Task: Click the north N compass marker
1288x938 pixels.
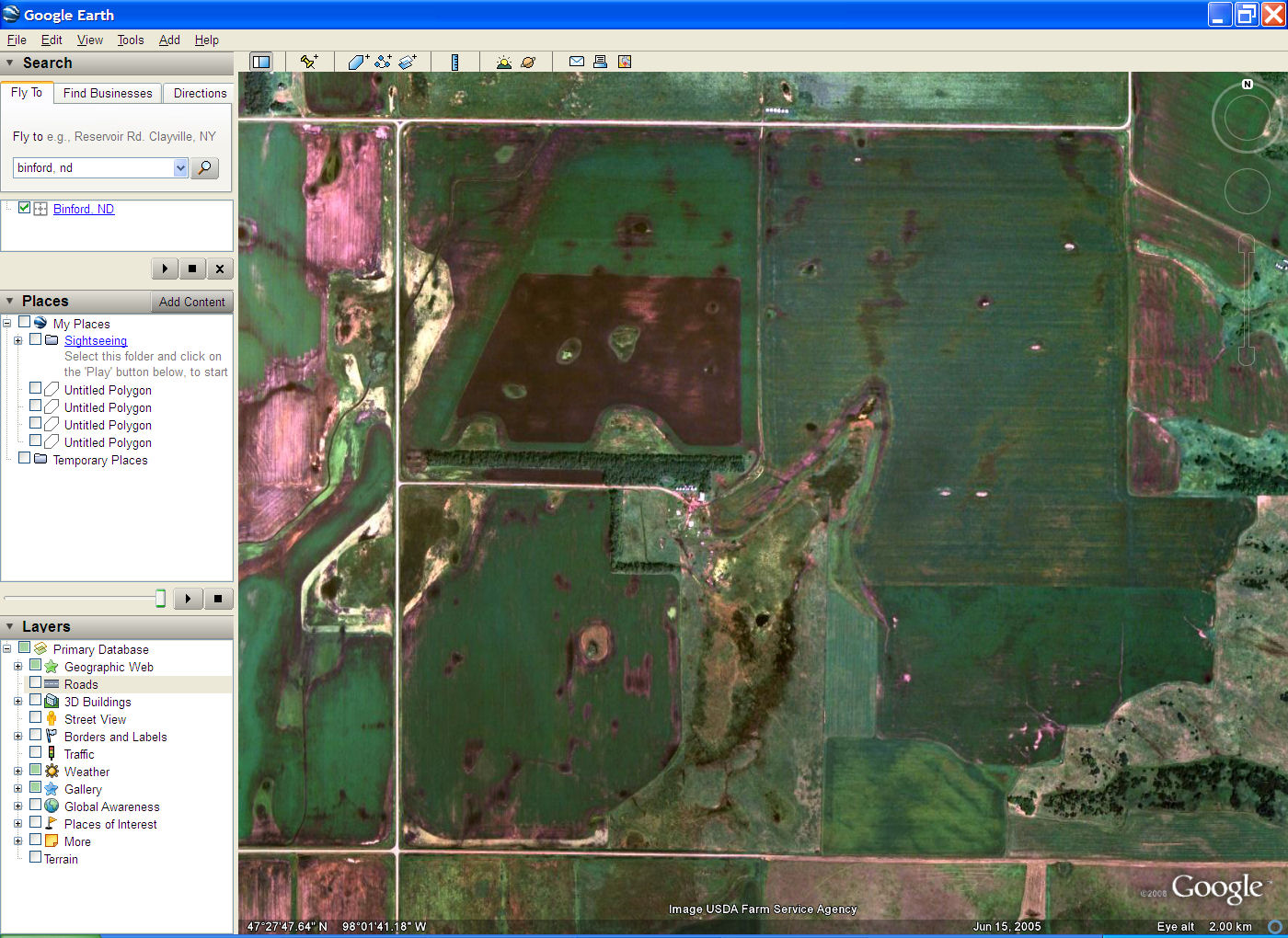Action: pos(1248,84)
